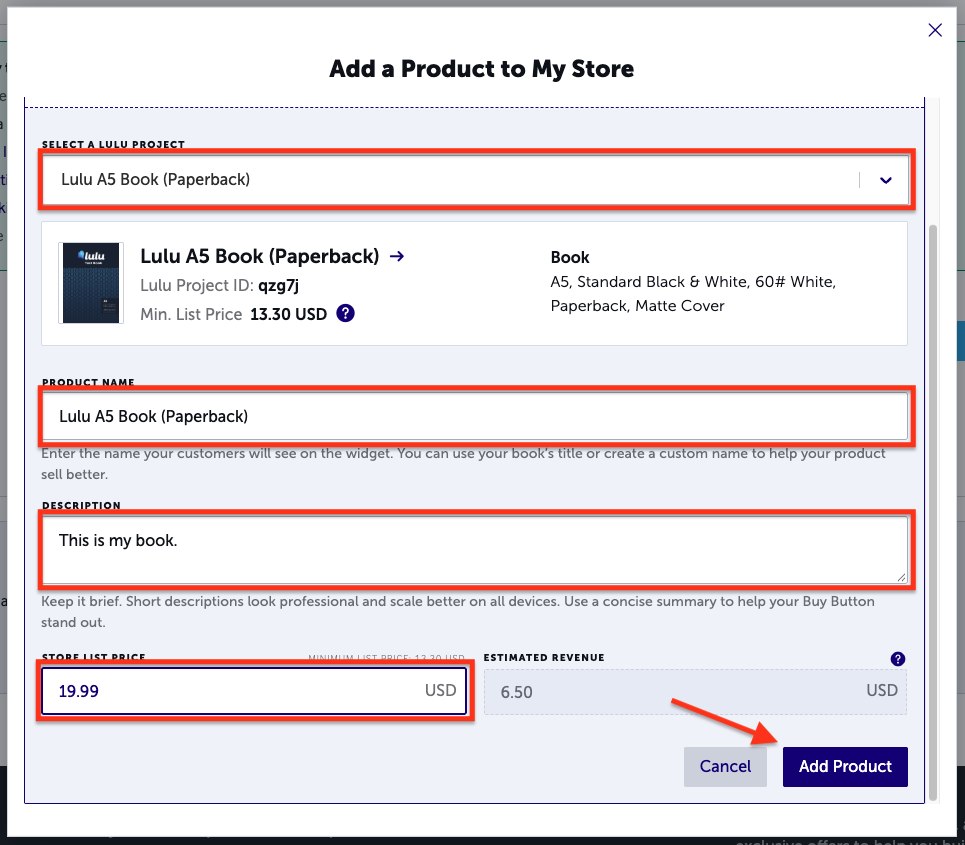Focus the Description text area
This screenshot has width=965, height=845.
(x=476, y=550)
